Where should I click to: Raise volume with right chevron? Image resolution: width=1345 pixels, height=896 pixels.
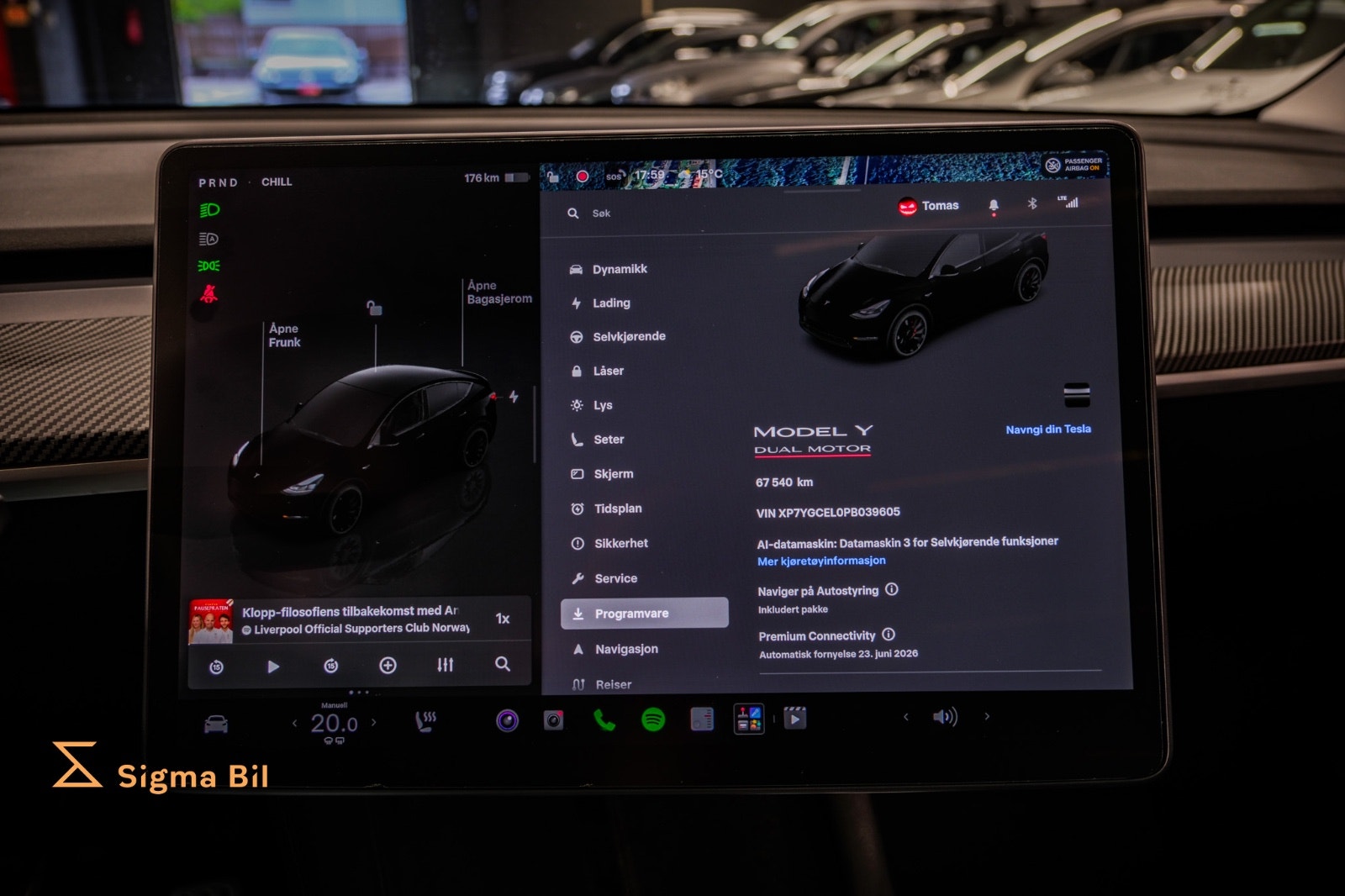click(x=987, y=716)
